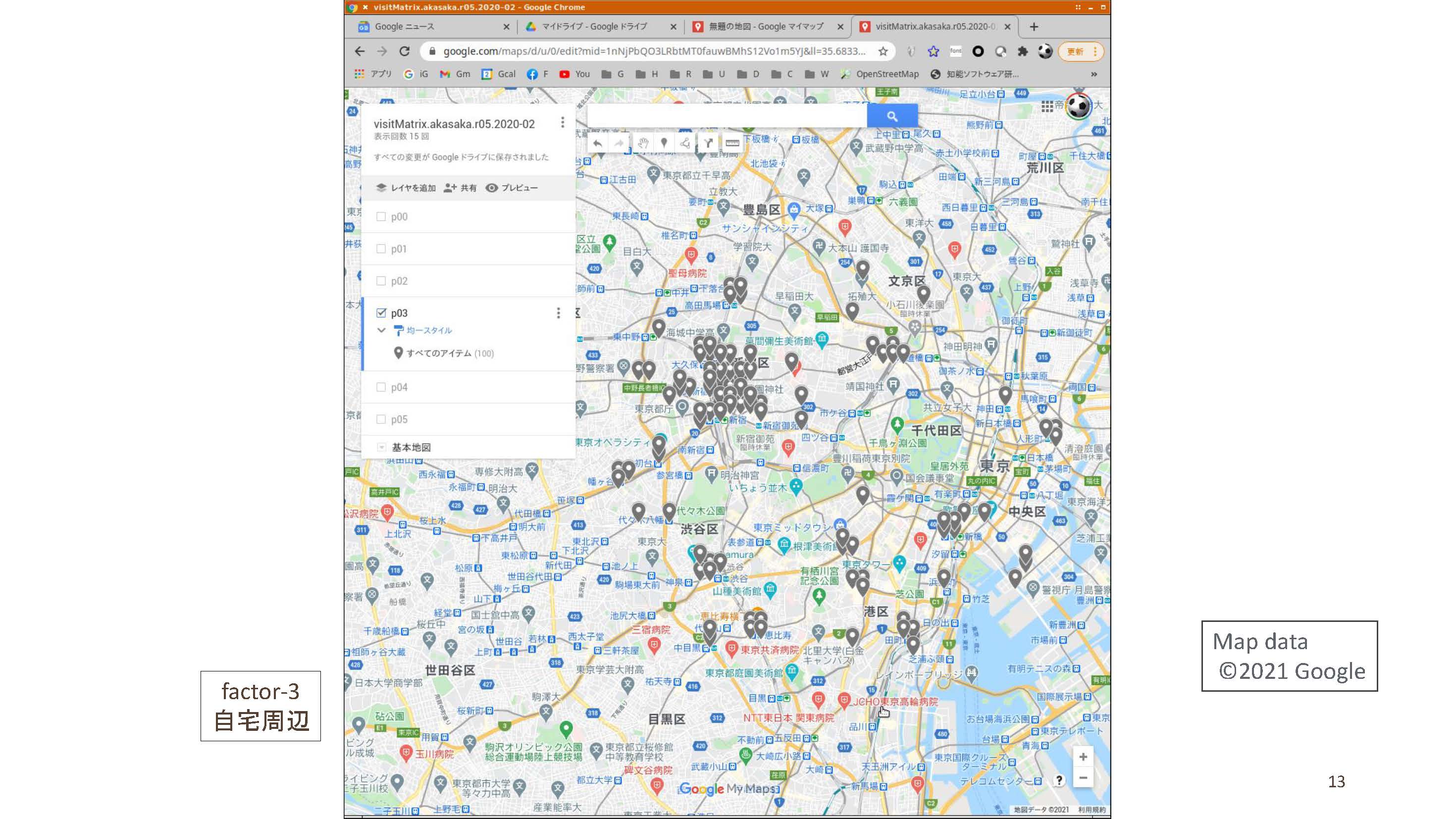1456x819 pixels.
Task: Click the blue star extension icon
Action: tap(933, 51)
